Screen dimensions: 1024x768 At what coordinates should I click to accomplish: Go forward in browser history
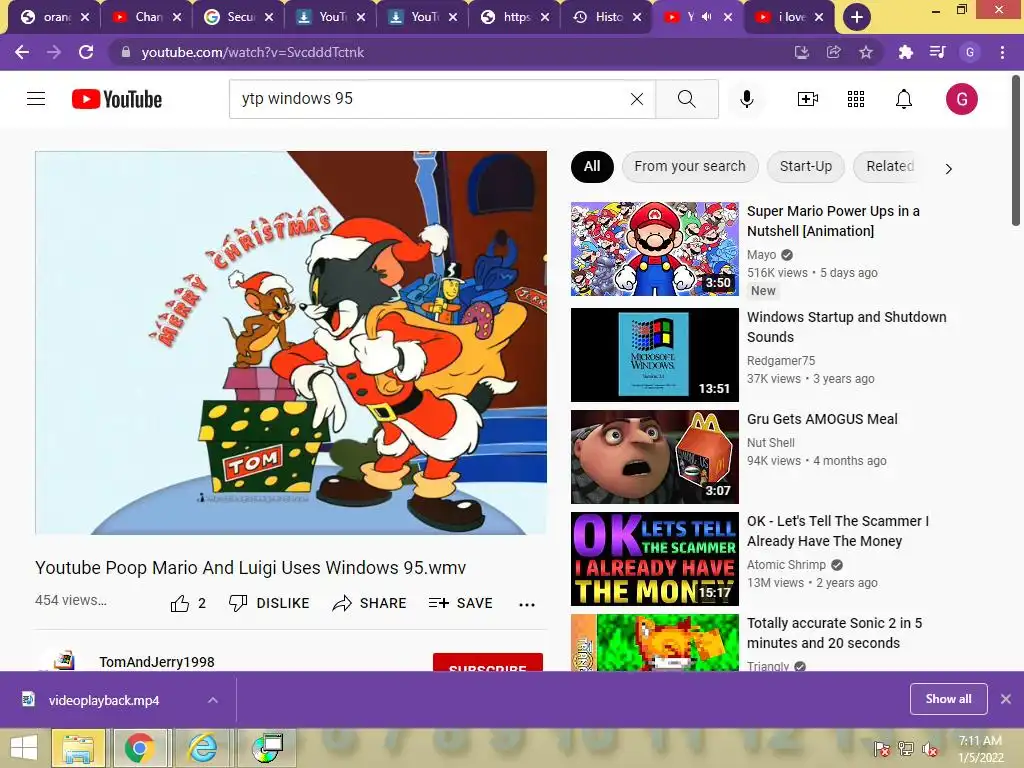point(54,52)
